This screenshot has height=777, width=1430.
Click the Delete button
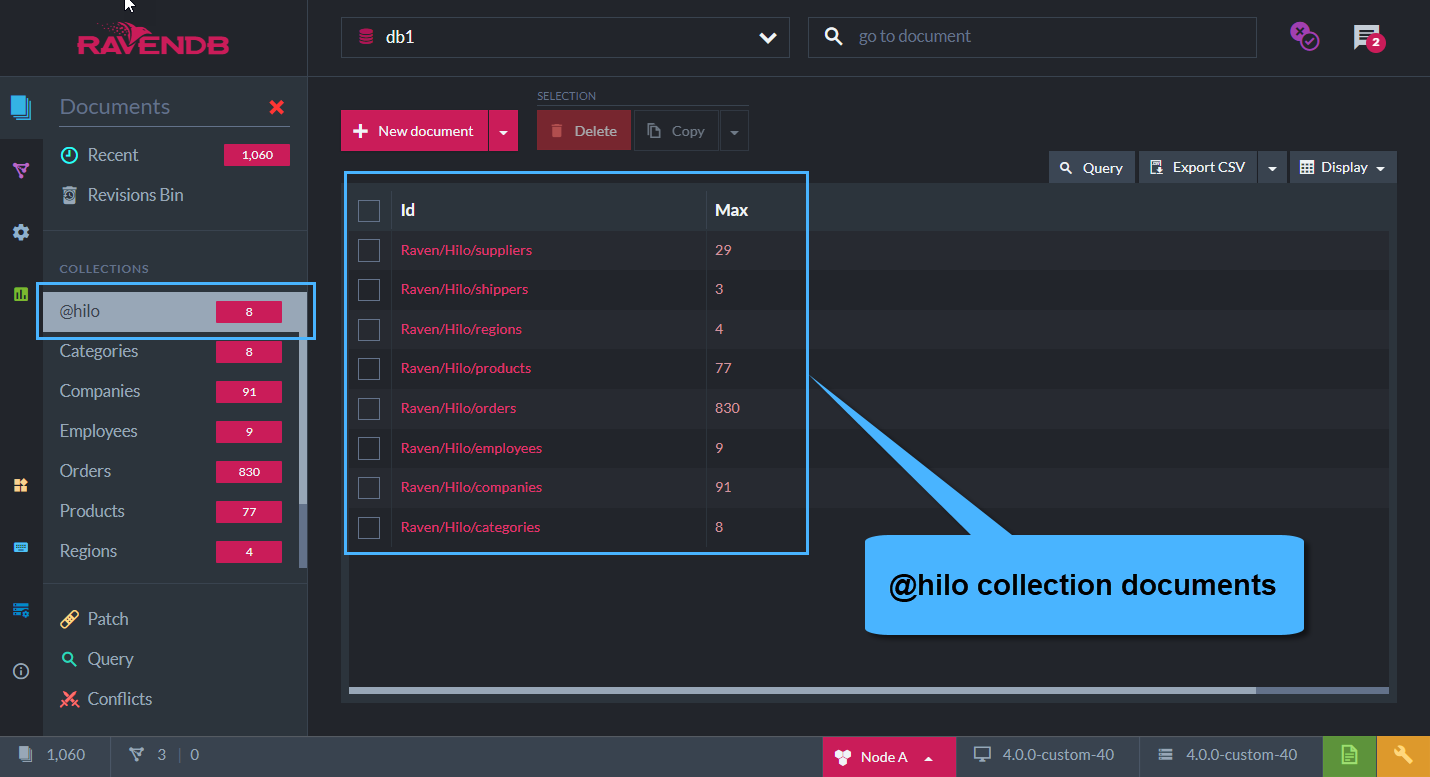584,131
